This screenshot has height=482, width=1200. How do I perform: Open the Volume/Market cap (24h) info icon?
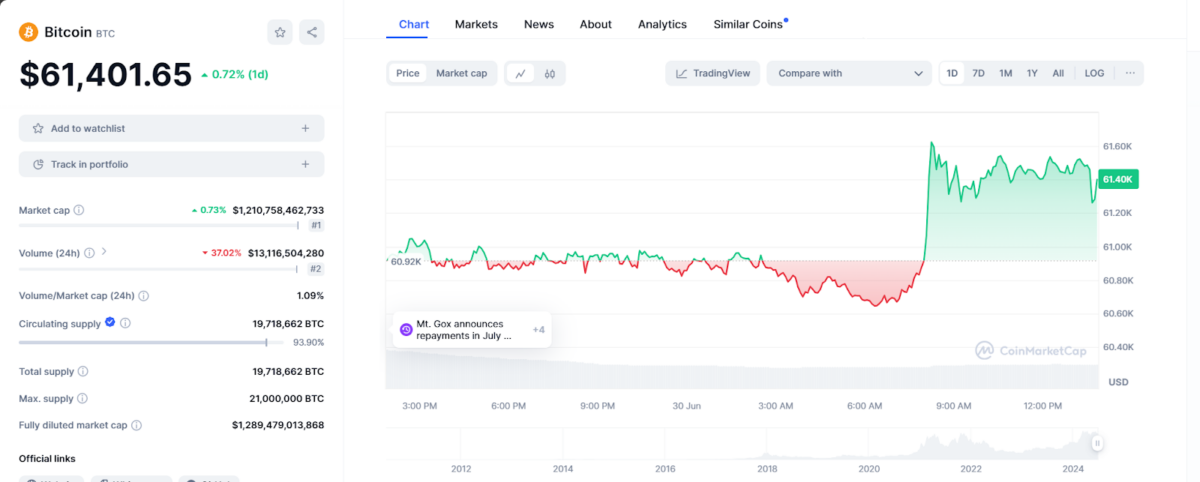144,296
